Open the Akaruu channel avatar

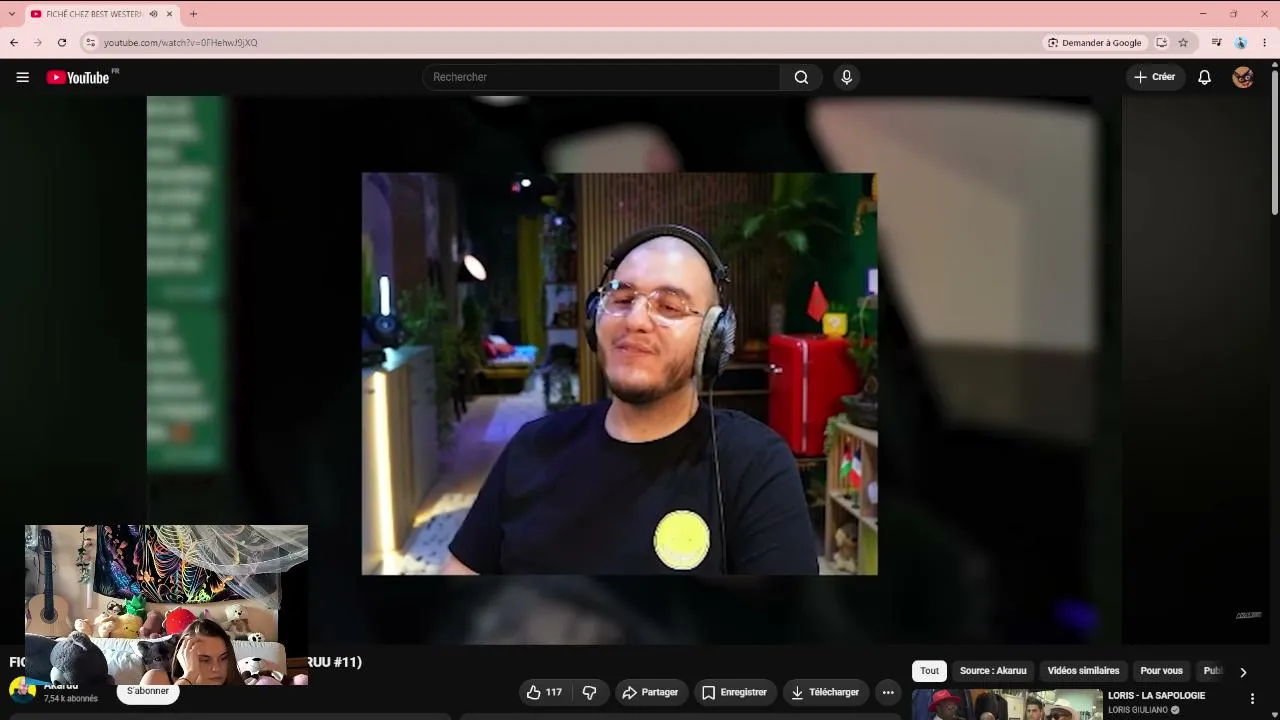(x=22, y=690)
